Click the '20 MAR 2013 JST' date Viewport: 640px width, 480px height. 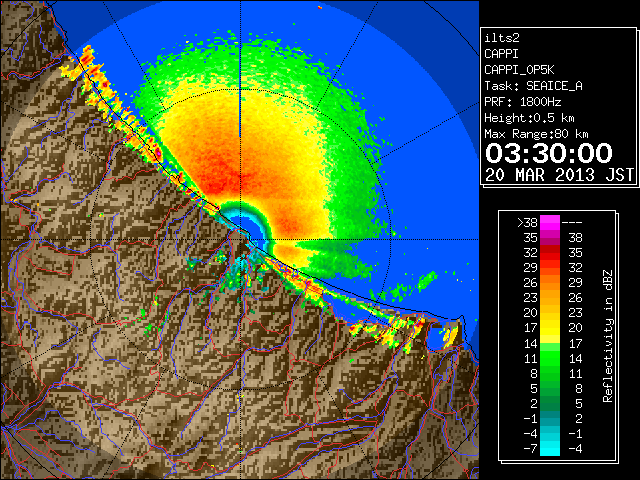coord(560,175)
